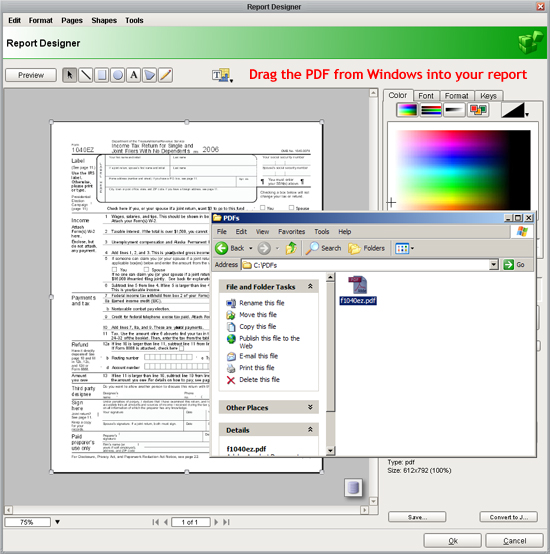Image resolution: width=550 pixels, height=554 pixels.
Task: Open the zoom percentage dropdown arrow
Action: 58,522
